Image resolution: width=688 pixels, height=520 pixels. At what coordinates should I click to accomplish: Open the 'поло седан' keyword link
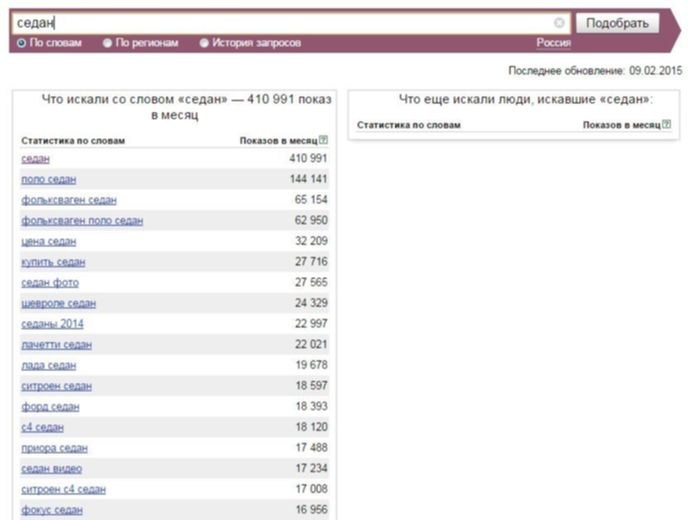click(49, 179)
